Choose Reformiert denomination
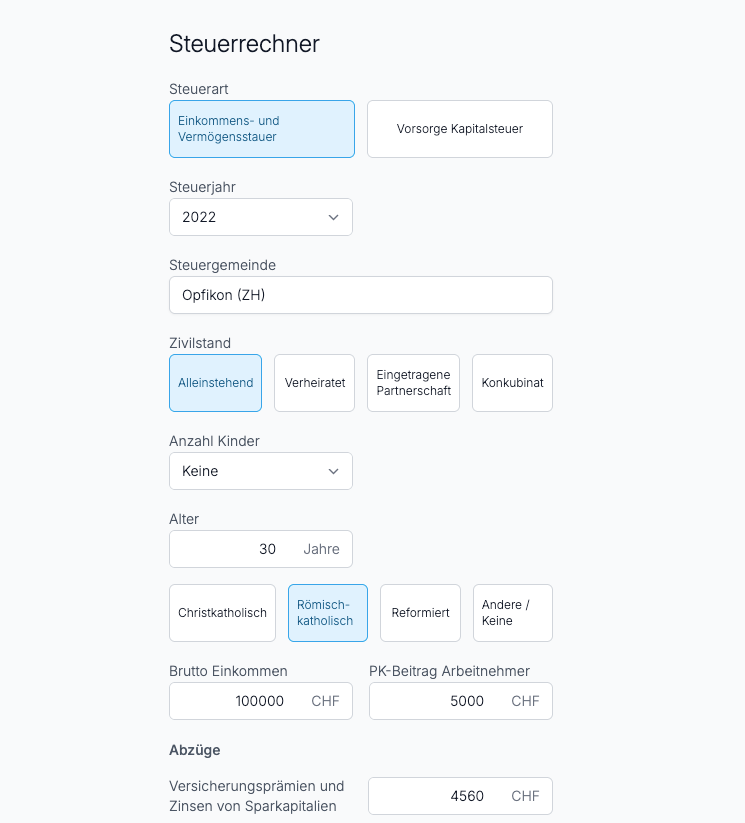This screenshot has height=823, width=745. 420,613
